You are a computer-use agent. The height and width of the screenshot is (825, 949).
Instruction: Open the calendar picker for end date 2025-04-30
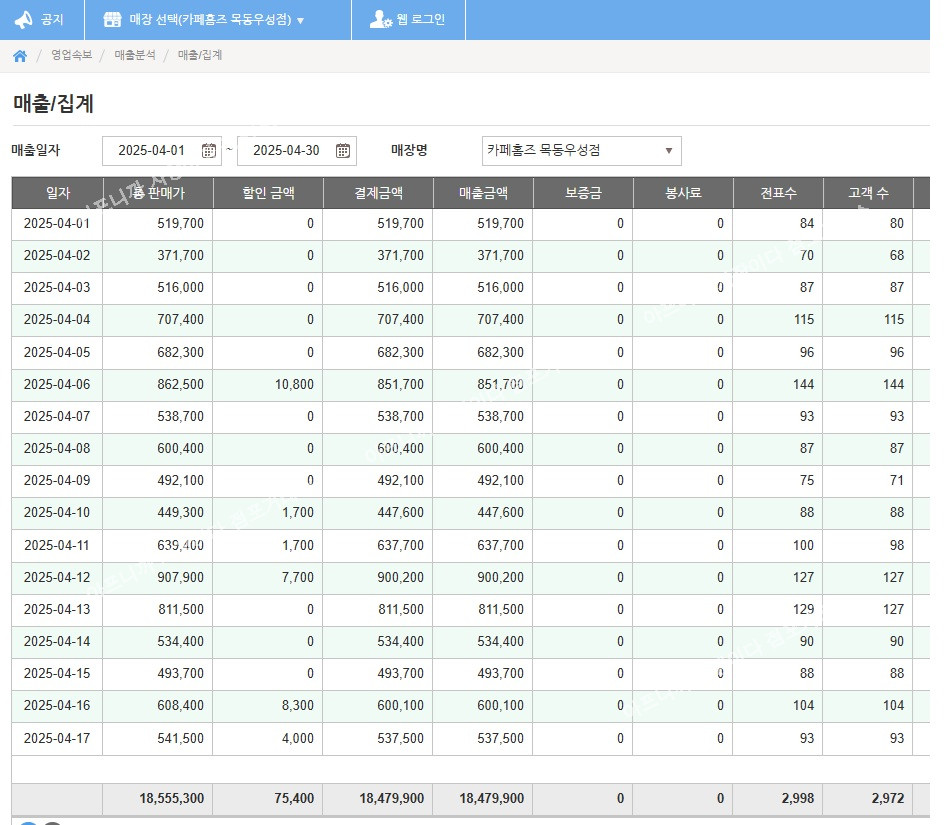coord(343,151)
